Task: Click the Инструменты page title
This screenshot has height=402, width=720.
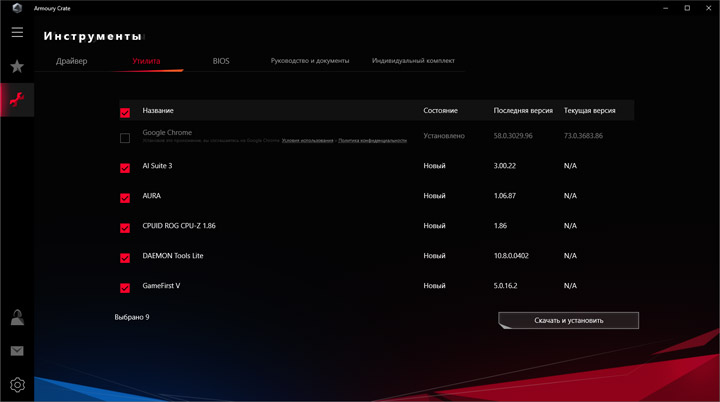Action: pyautogui.click(x=93, y=36)
